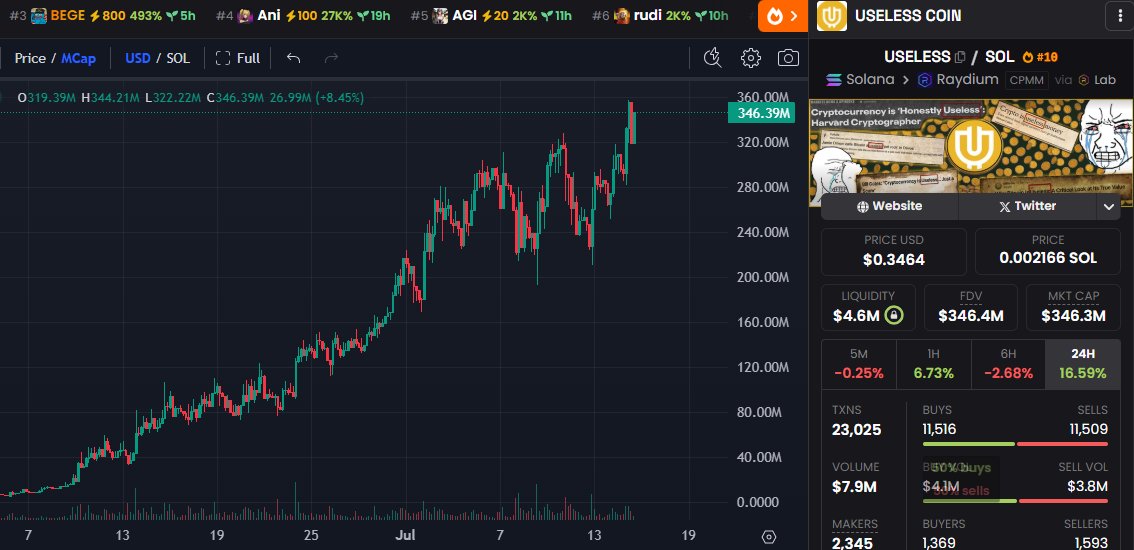The width and height of the screenshot is (1134, 550).
Task: Click the MKT CAP $346.3M box
Action: (x=1073, y=308)
